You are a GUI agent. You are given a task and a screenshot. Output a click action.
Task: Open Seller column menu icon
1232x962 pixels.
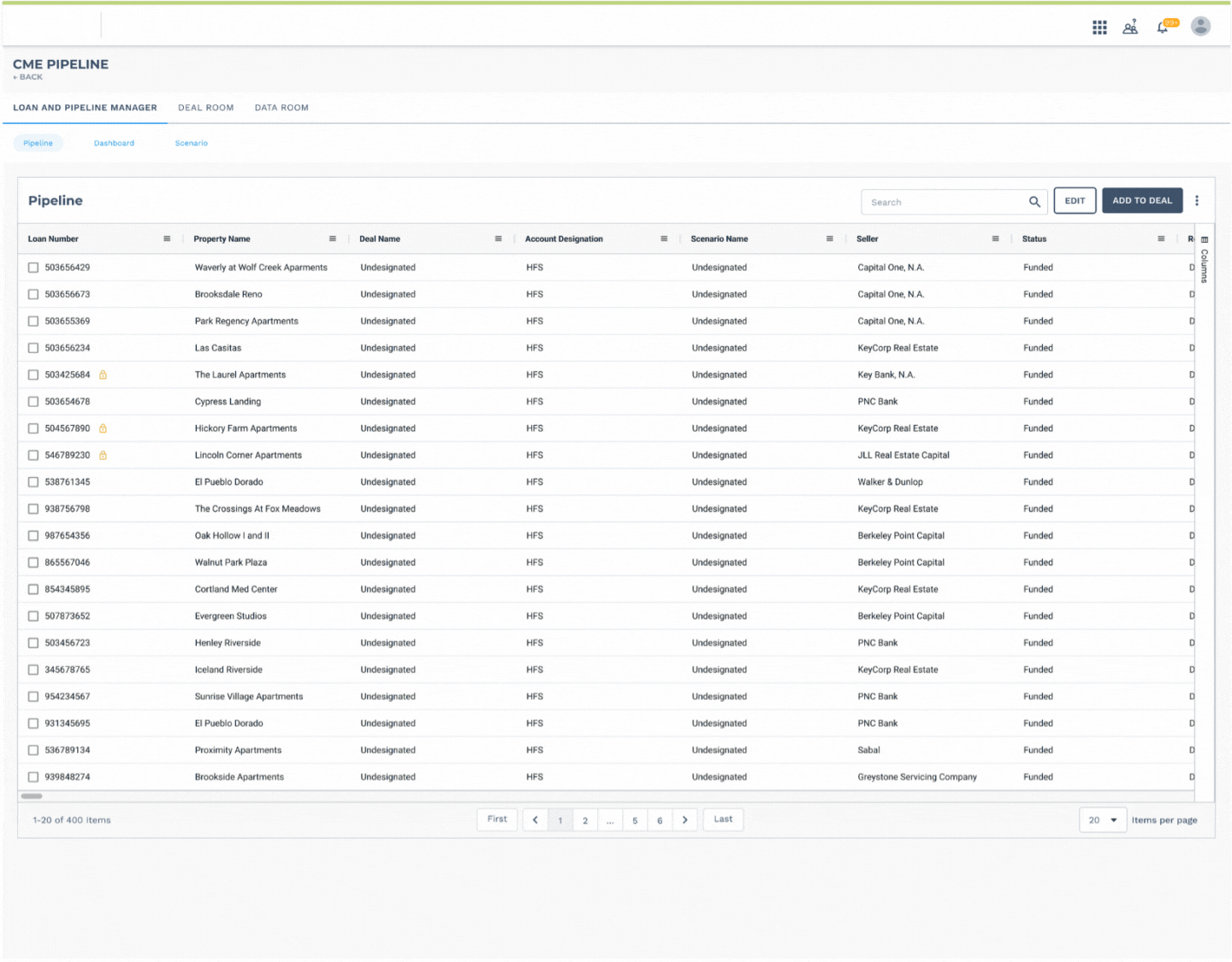coord(995,239)
